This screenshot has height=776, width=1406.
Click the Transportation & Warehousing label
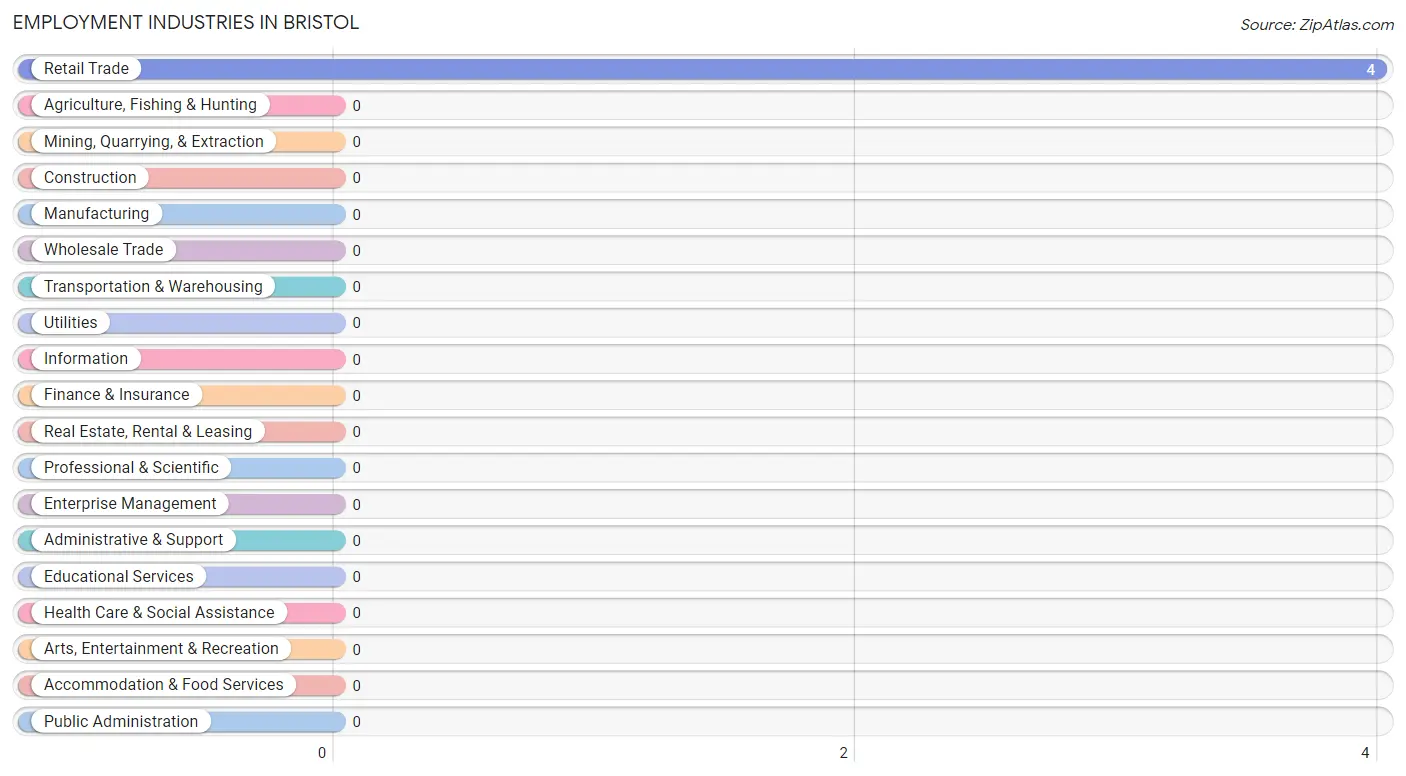153,287
